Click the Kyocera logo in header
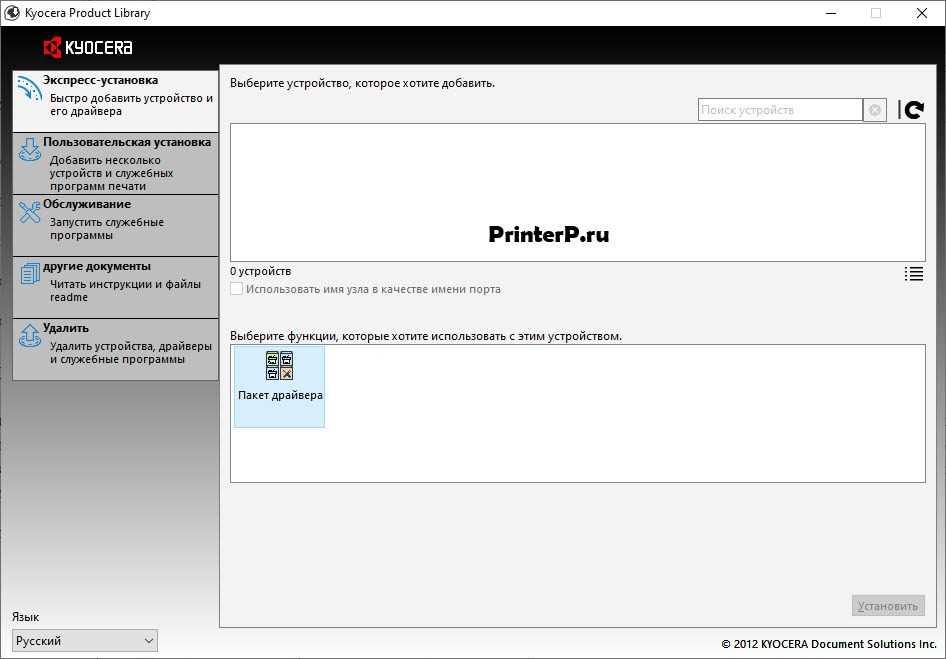Viewport: 946px width, 659px height. (x=88, y=48)
